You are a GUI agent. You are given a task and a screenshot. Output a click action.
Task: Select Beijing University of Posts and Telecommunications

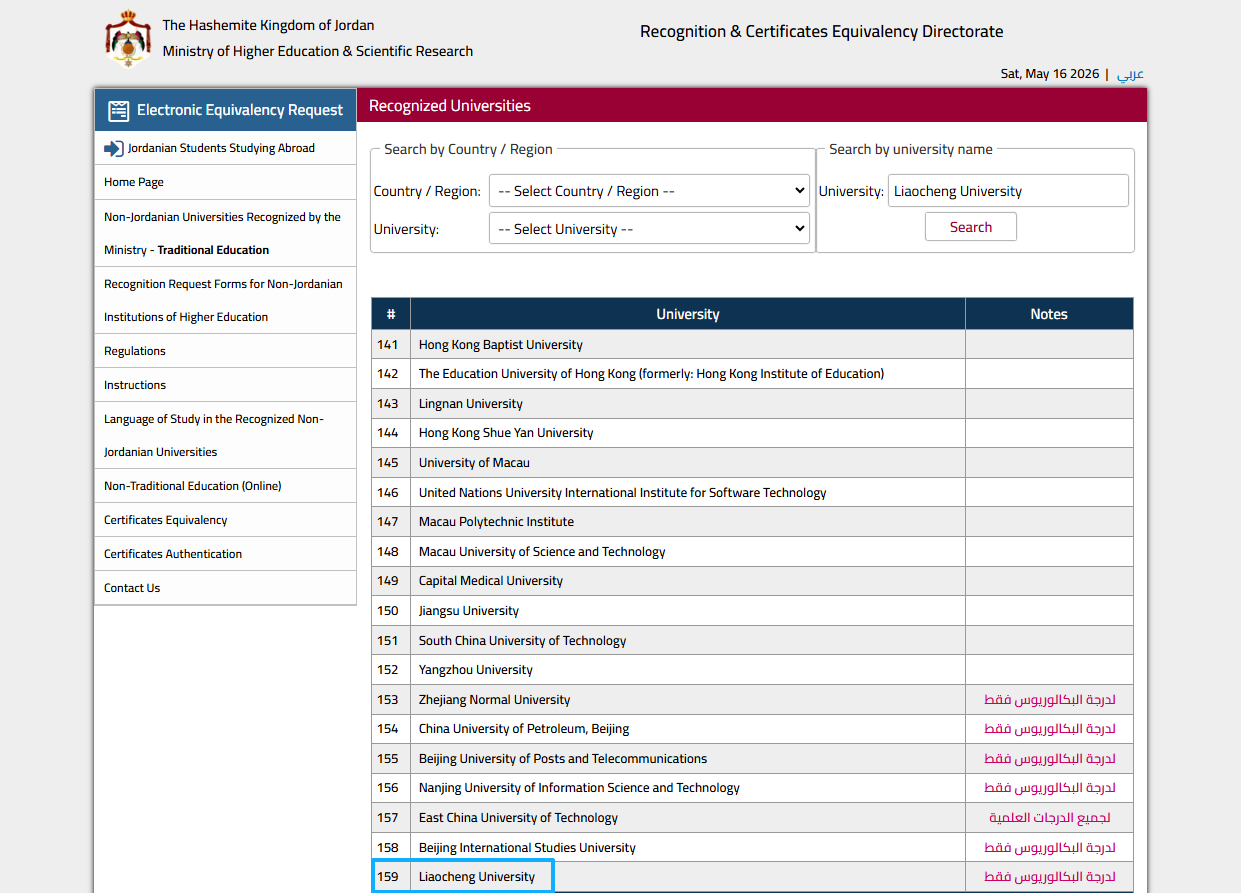752,759
